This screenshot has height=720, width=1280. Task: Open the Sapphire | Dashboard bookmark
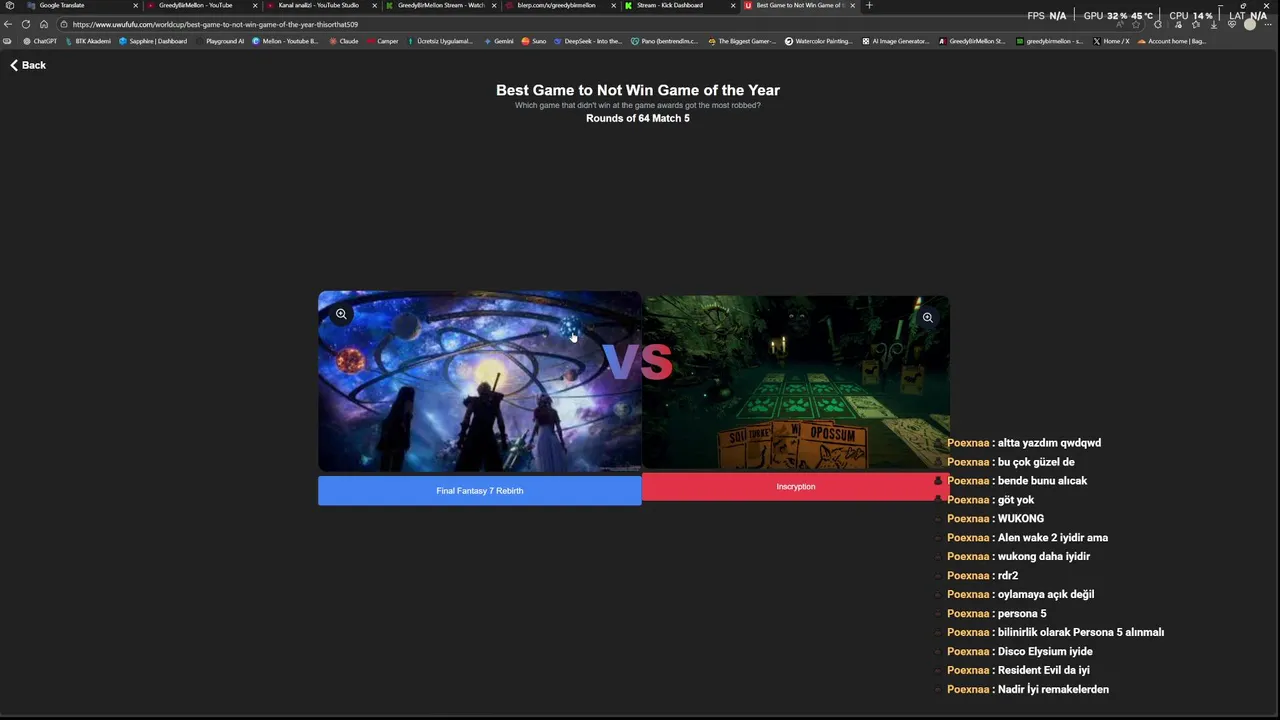152,41
